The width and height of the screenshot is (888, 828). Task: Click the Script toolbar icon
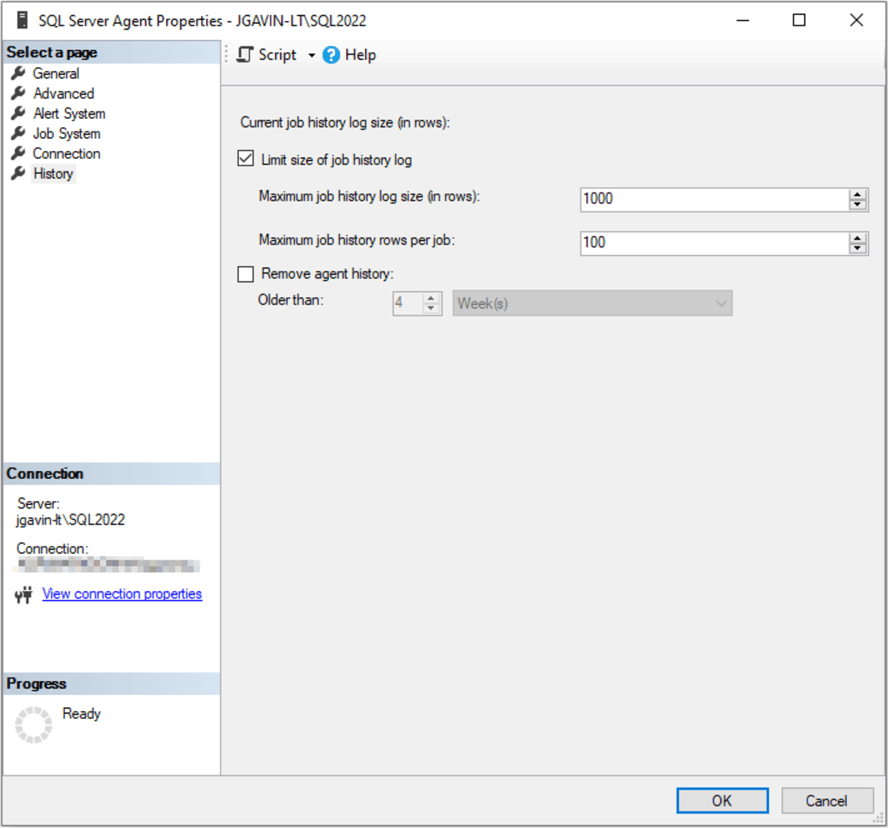click(x=246, y=55)
